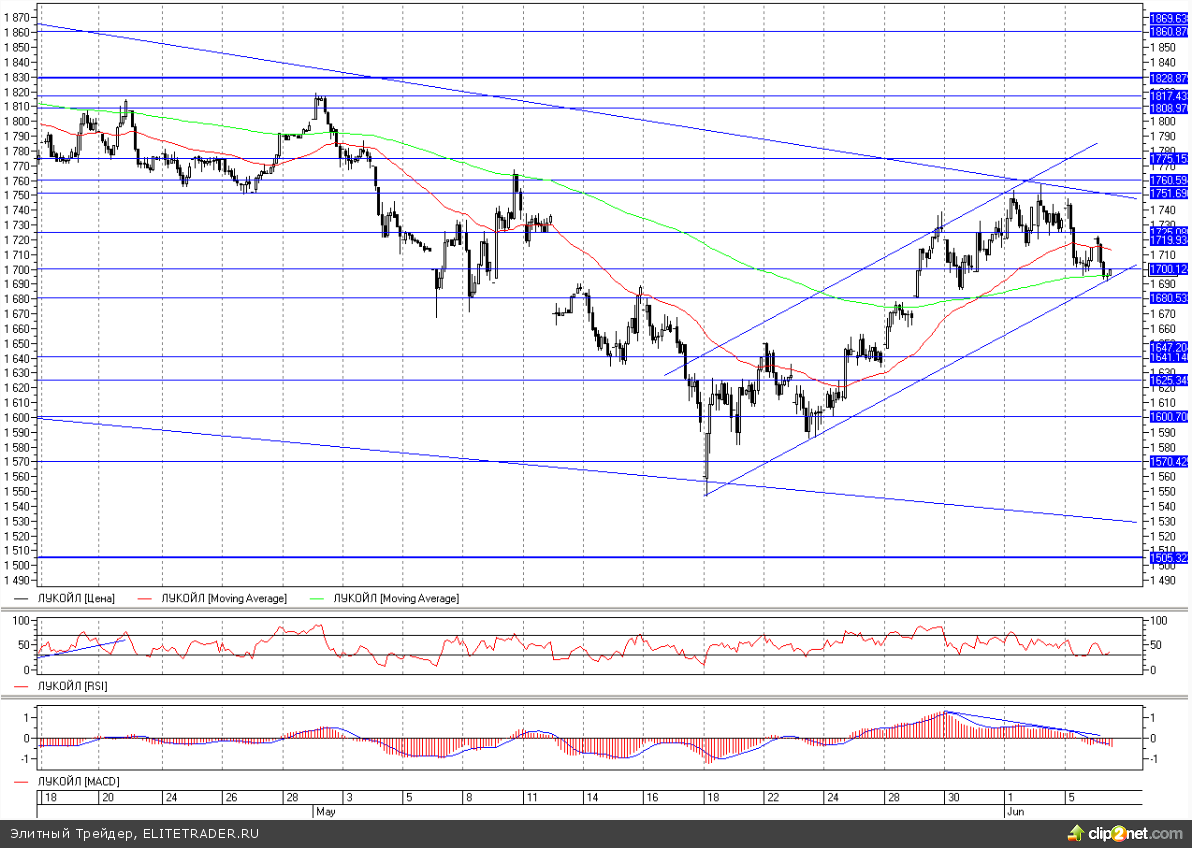Click the 1775.15 price level marker
This screenshot has width=1192, height=848.
tap(1168, 158)
